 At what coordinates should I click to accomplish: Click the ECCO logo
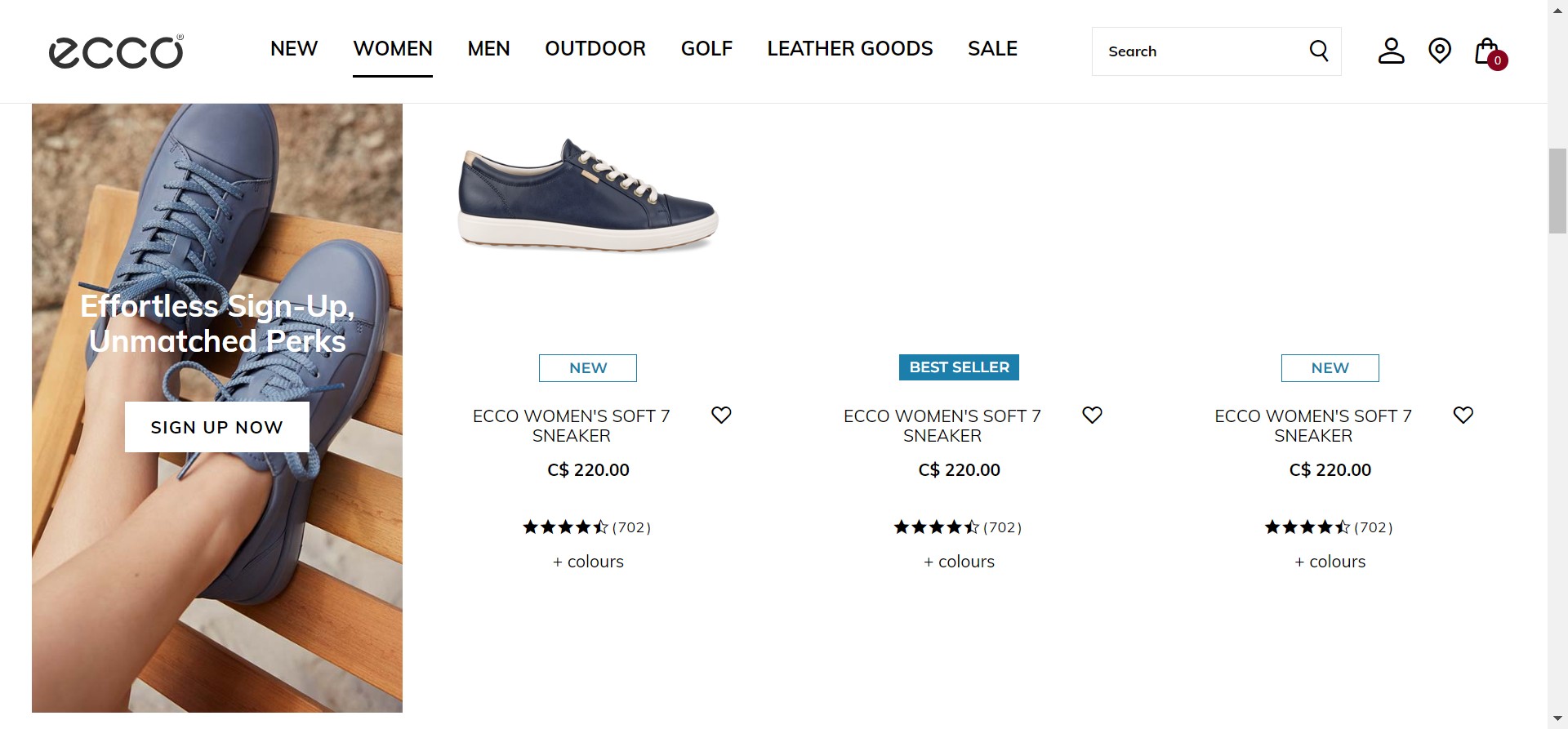(116, 51)
